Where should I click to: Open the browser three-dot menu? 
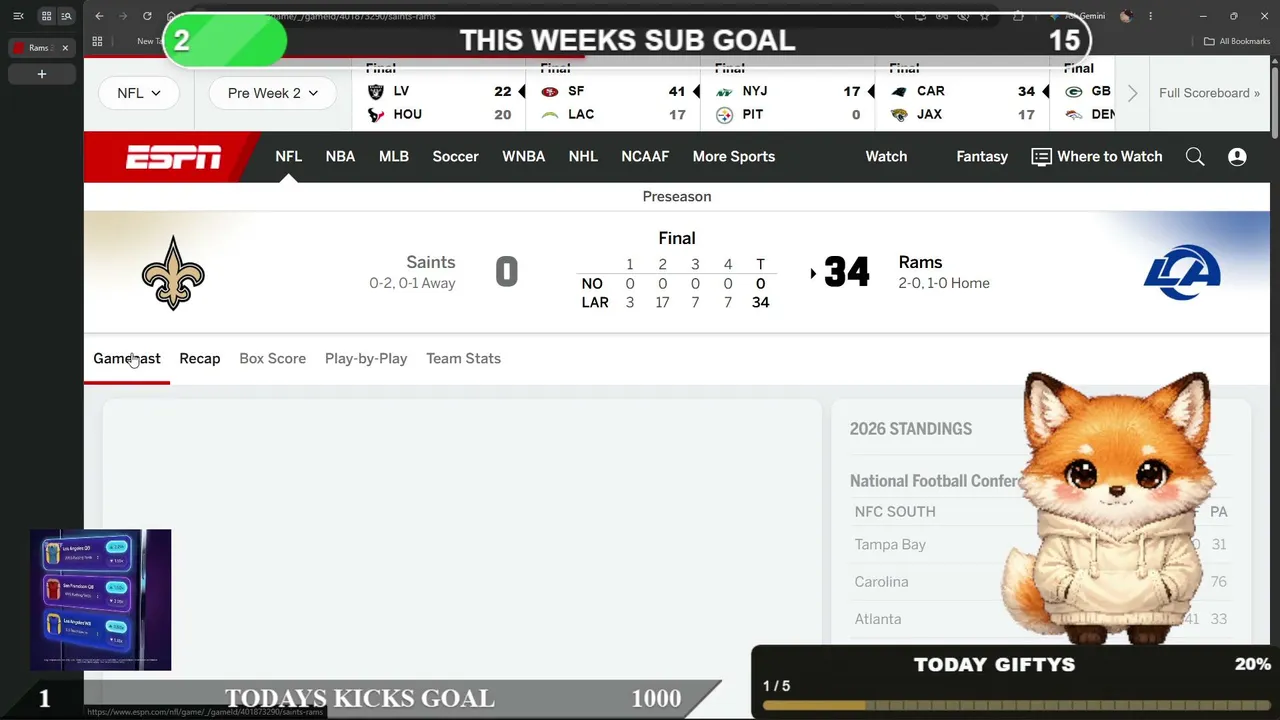[1150, 16]
